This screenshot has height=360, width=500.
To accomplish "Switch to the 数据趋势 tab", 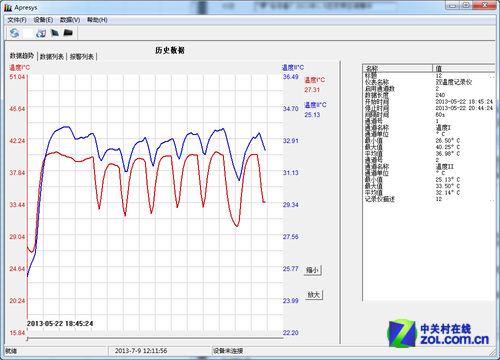I will point(22,56).
